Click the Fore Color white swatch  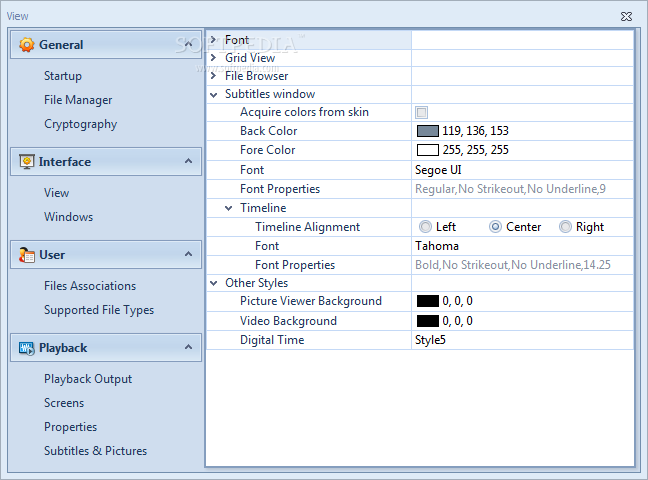tap(428, 150)
